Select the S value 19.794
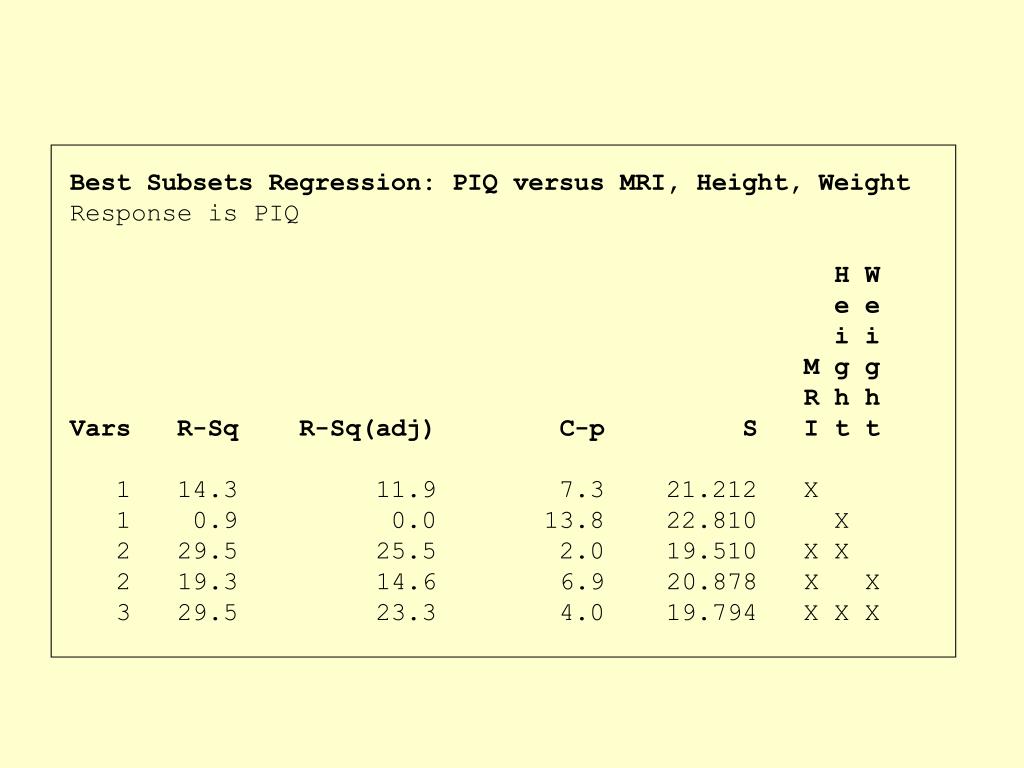1024x768 pixels. [x=711, y=613]
